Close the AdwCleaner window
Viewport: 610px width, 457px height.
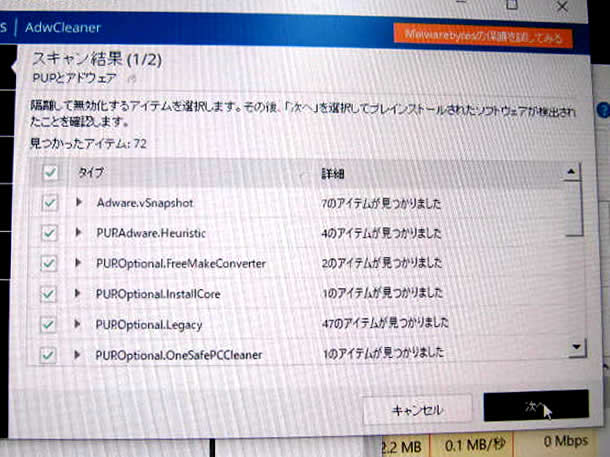point(563,6)
